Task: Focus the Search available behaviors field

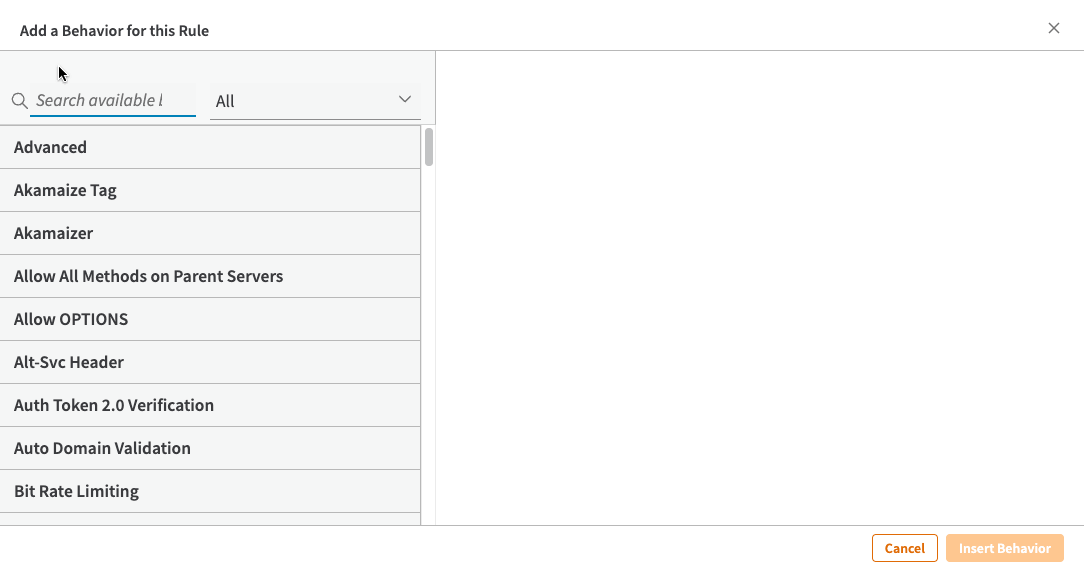Action: 112,101
